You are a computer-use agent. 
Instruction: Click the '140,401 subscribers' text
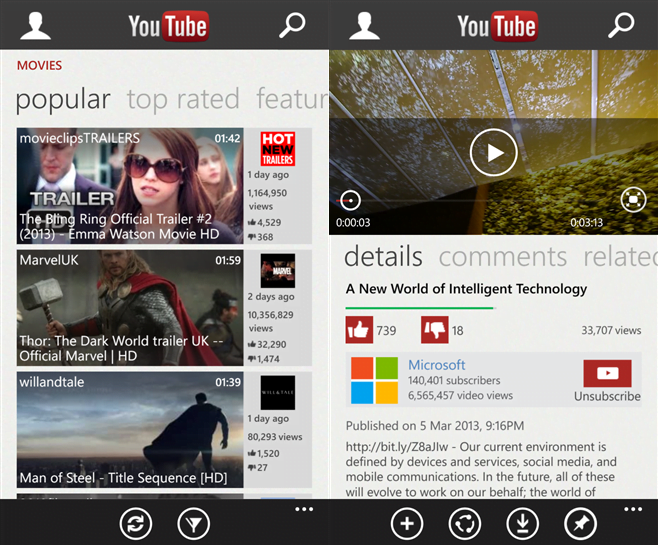pyautogui.click(x=454, y=380)
